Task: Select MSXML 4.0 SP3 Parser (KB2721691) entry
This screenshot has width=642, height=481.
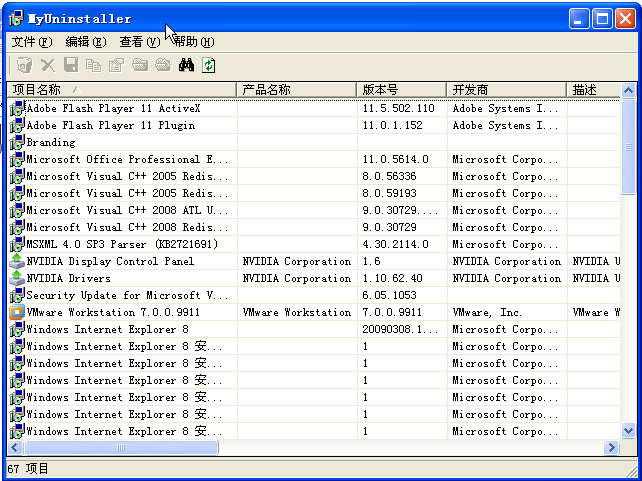Action: tap(122, 244)
